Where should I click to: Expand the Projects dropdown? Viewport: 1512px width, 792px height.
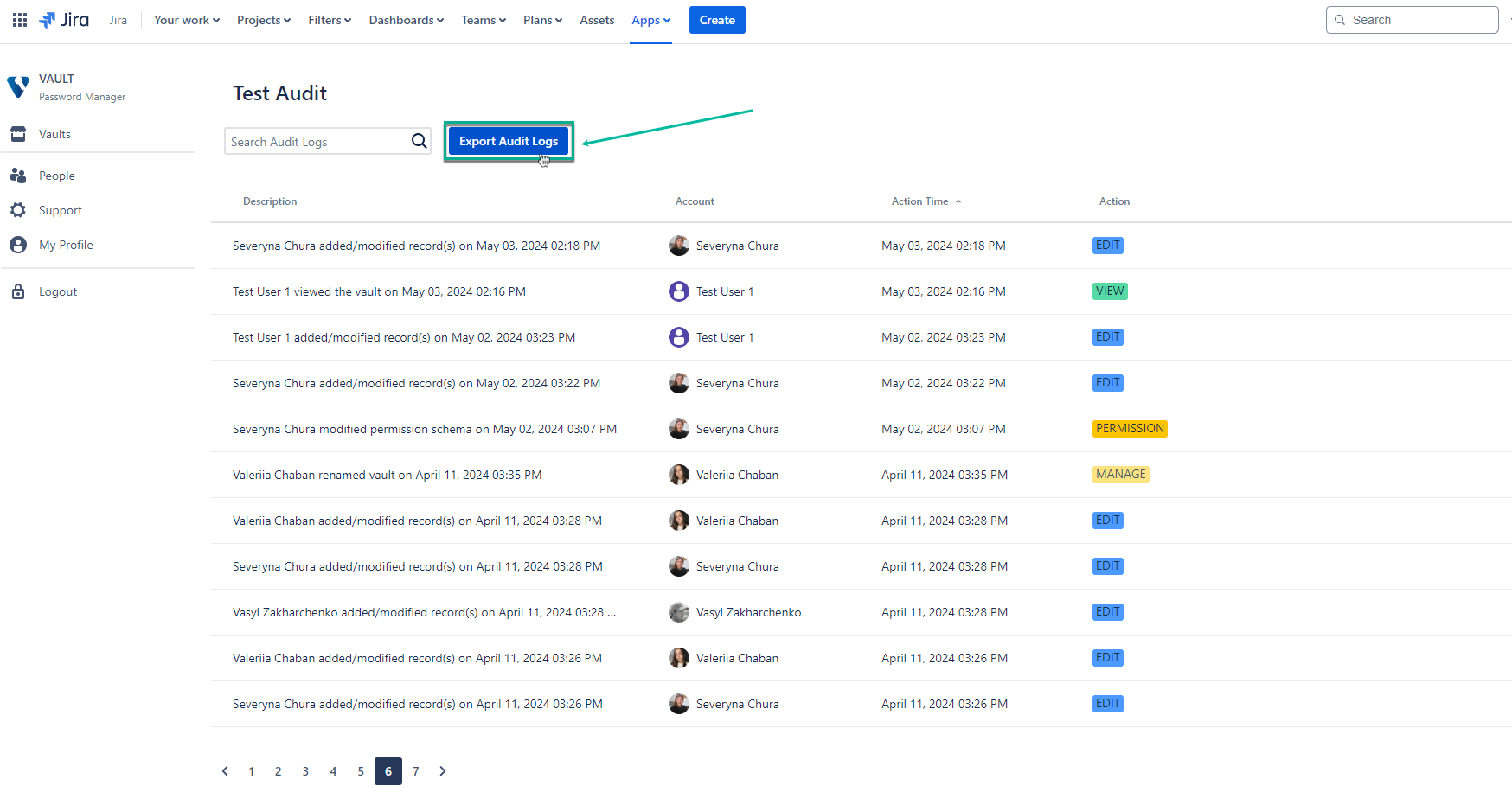pos(263,19)
